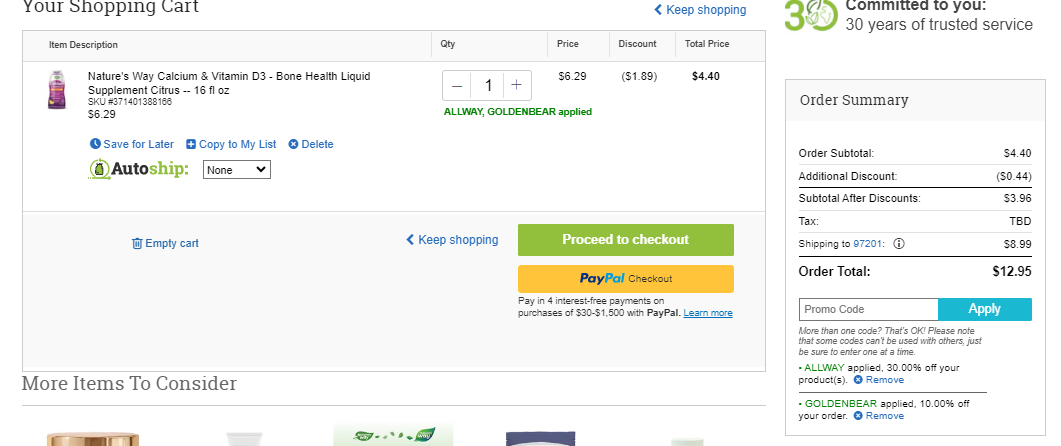Increase quantity with the plus button

coord(516,85)
